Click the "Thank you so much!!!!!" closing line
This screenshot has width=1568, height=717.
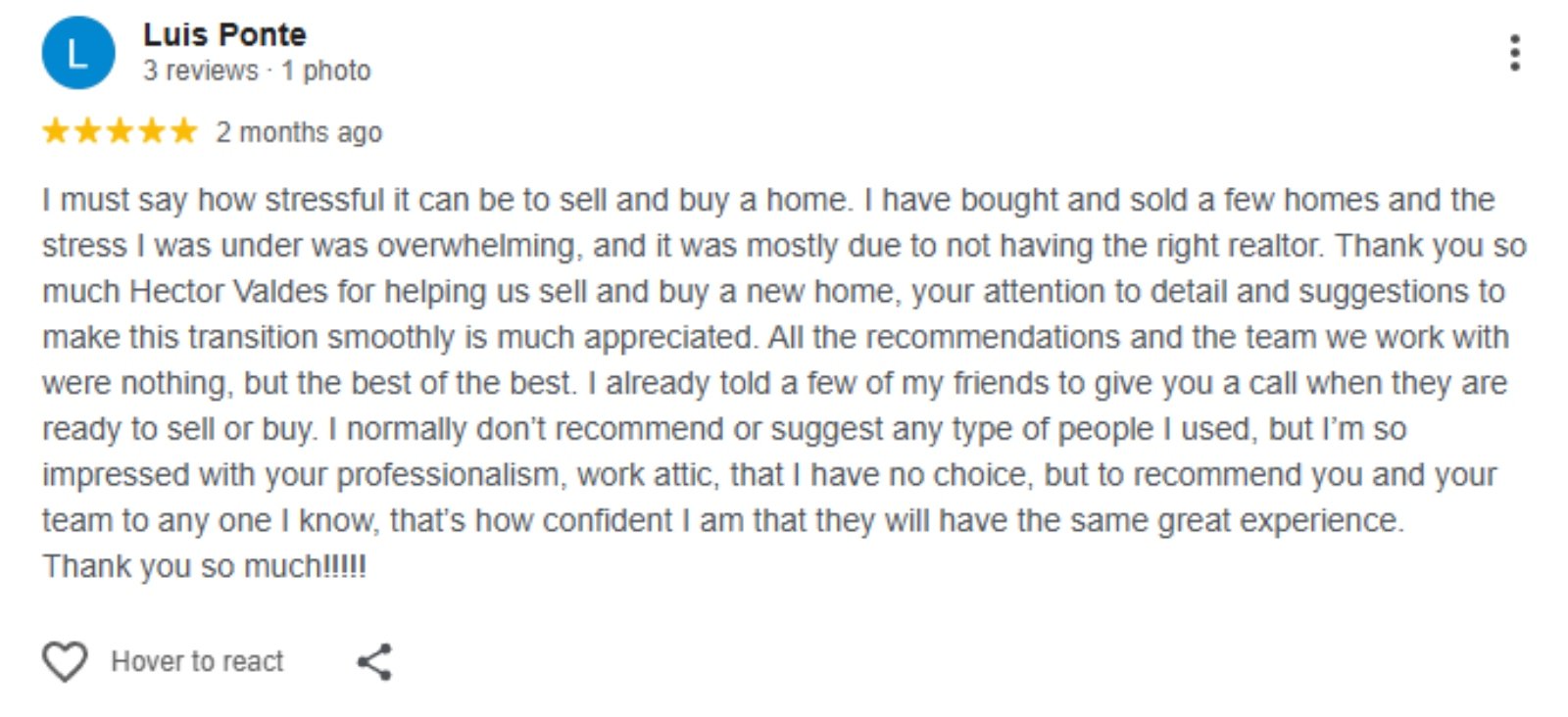tap(204, 566)
